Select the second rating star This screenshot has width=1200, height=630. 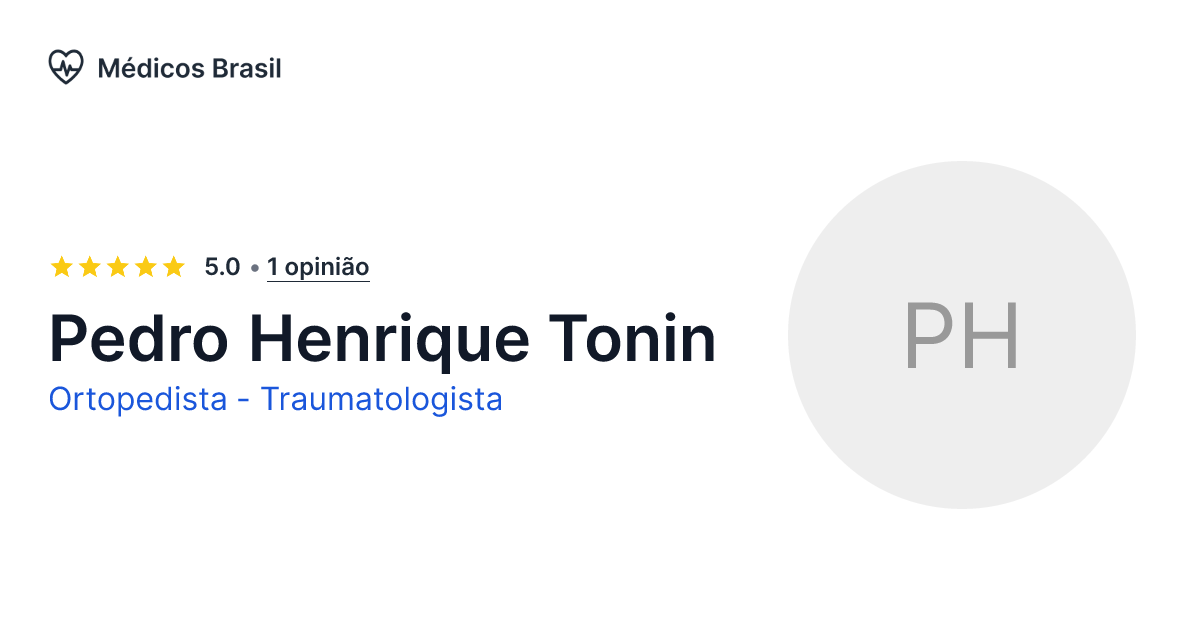click(x=90, y=266)
